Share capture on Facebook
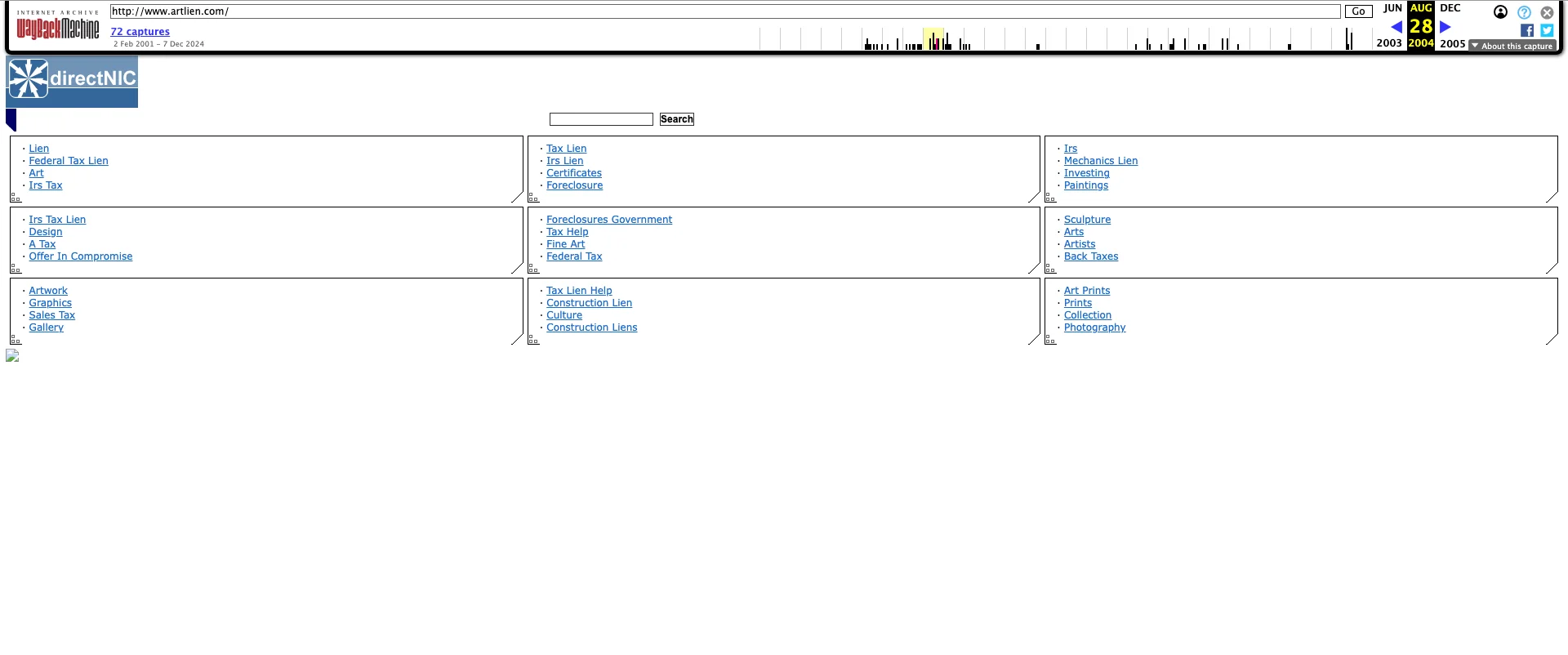Image resolution: width=1568 pixels, height=655 pixels. coord(1526,30)
